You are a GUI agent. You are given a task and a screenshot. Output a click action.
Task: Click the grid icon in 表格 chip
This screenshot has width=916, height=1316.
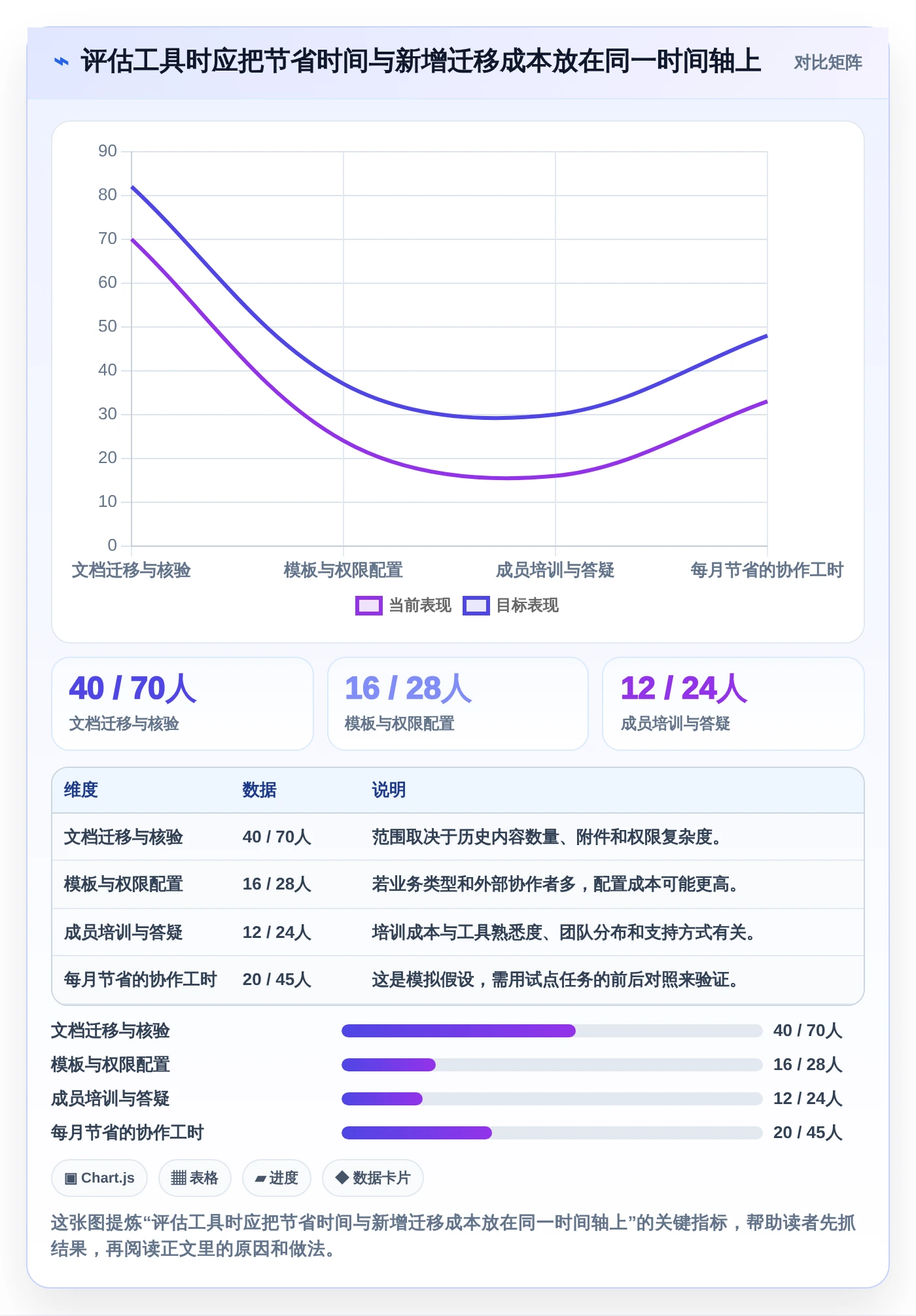pyautogui.click(x=179, y=1178)
